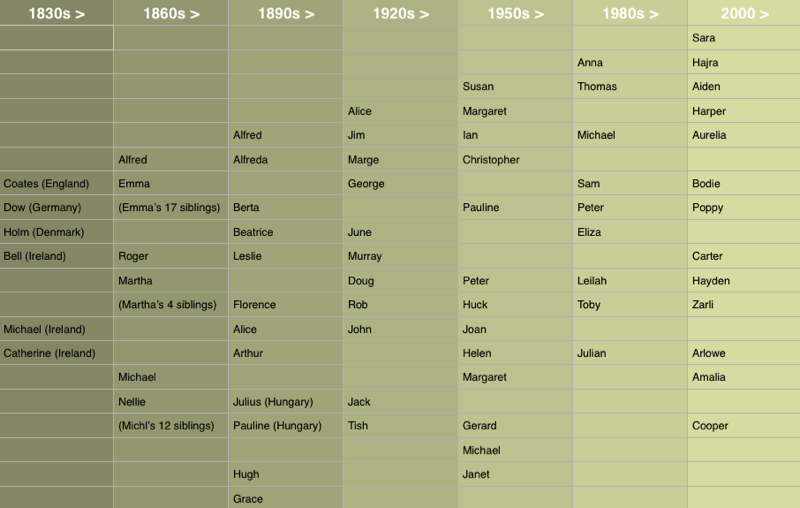Click the Julius (Hungary) cell
Image resolution: width=800 pixels, height=508 pixels.
tap(273, 402)
